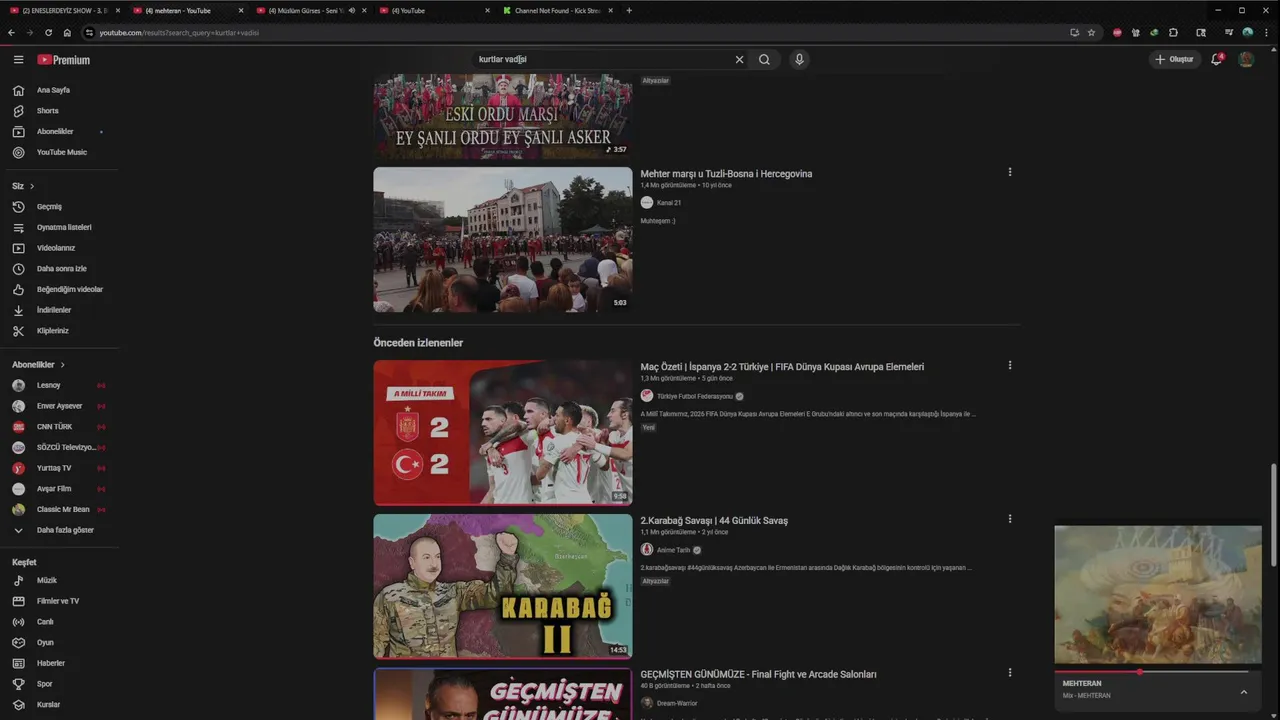
Task: Open the Türkiye Futbol Federasyonu channel link
Action: pyautogui.click(x=695, y=396)
